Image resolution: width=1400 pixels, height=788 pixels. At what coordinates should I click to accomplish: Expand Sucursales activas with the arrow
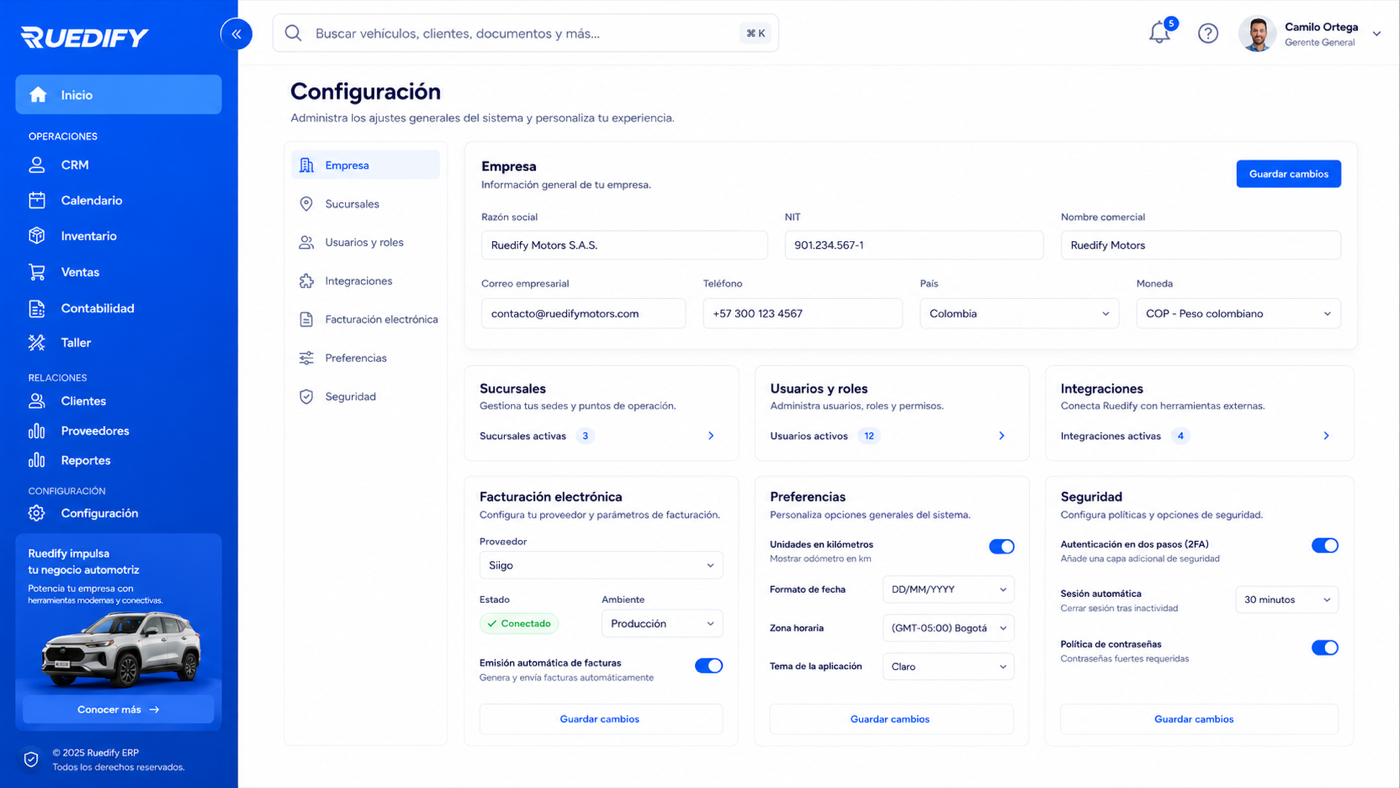coord(711,436)
